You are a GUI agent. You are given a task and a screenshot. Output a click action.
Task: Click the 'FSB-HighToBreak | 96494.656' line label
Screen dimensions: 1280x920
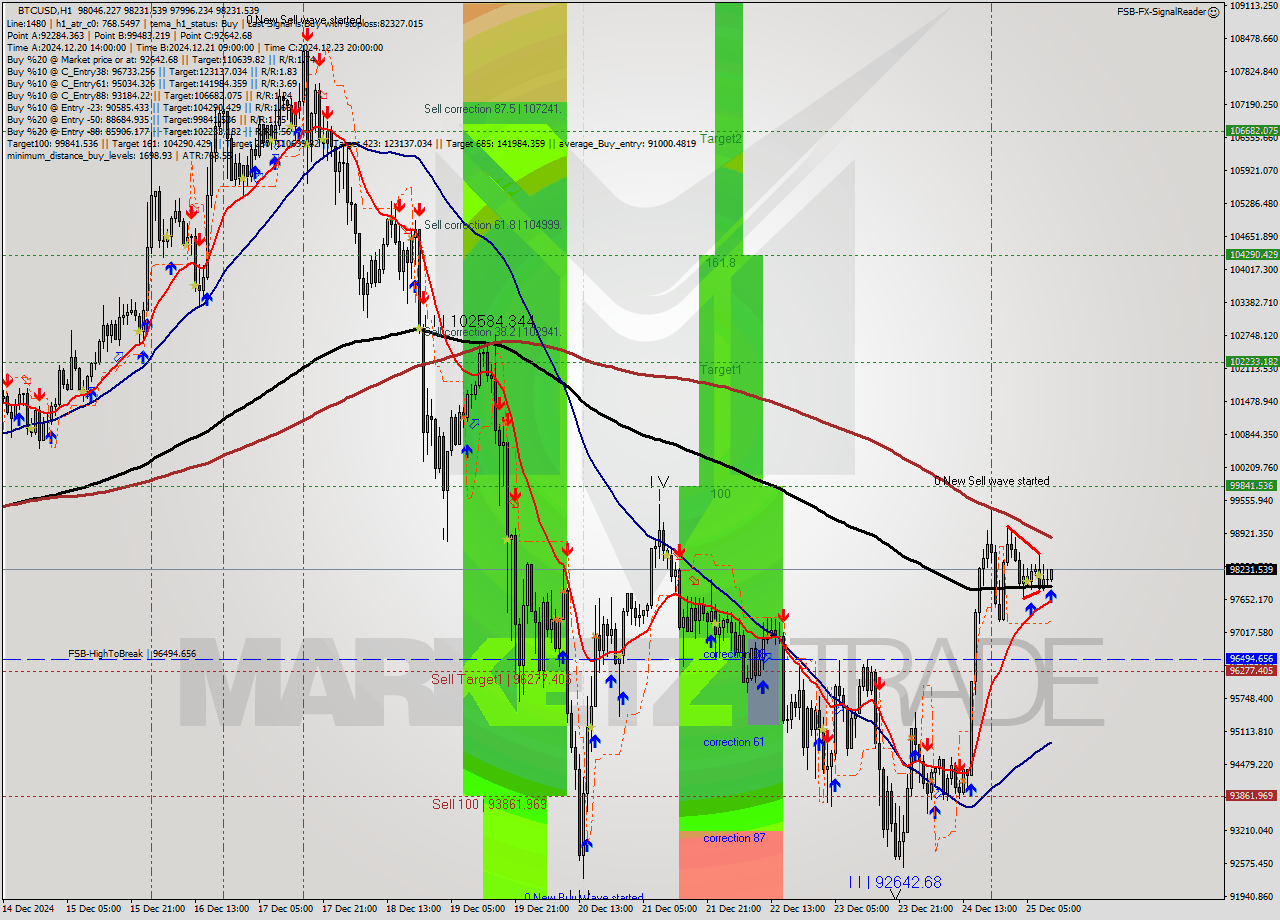pyautogui.click(x=132, y=654)
